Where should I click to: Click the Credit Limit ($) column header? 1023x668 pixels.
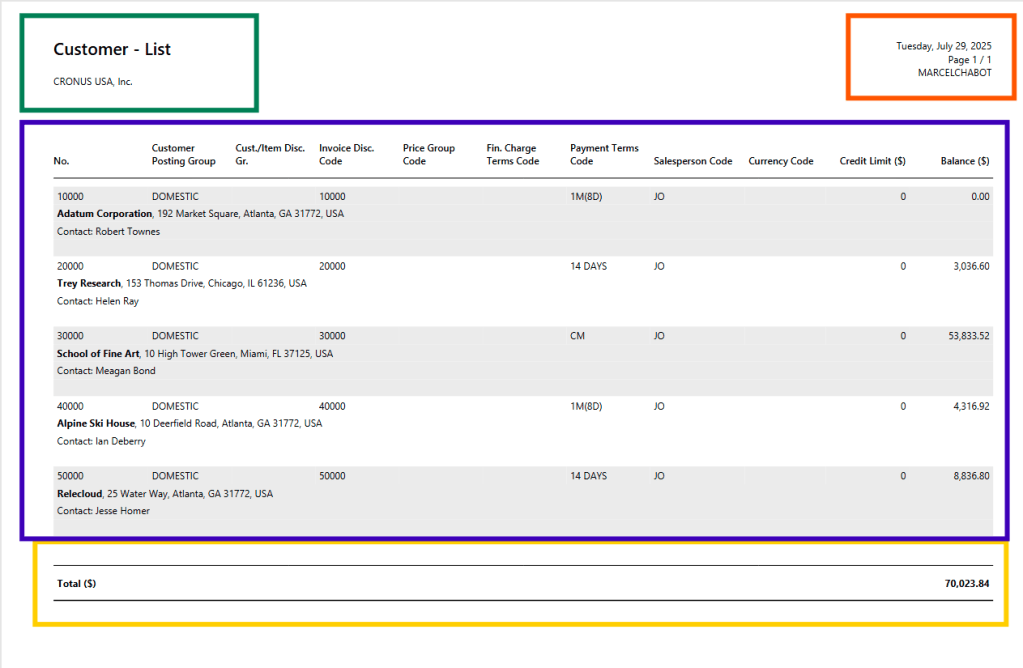click(872, 161)
